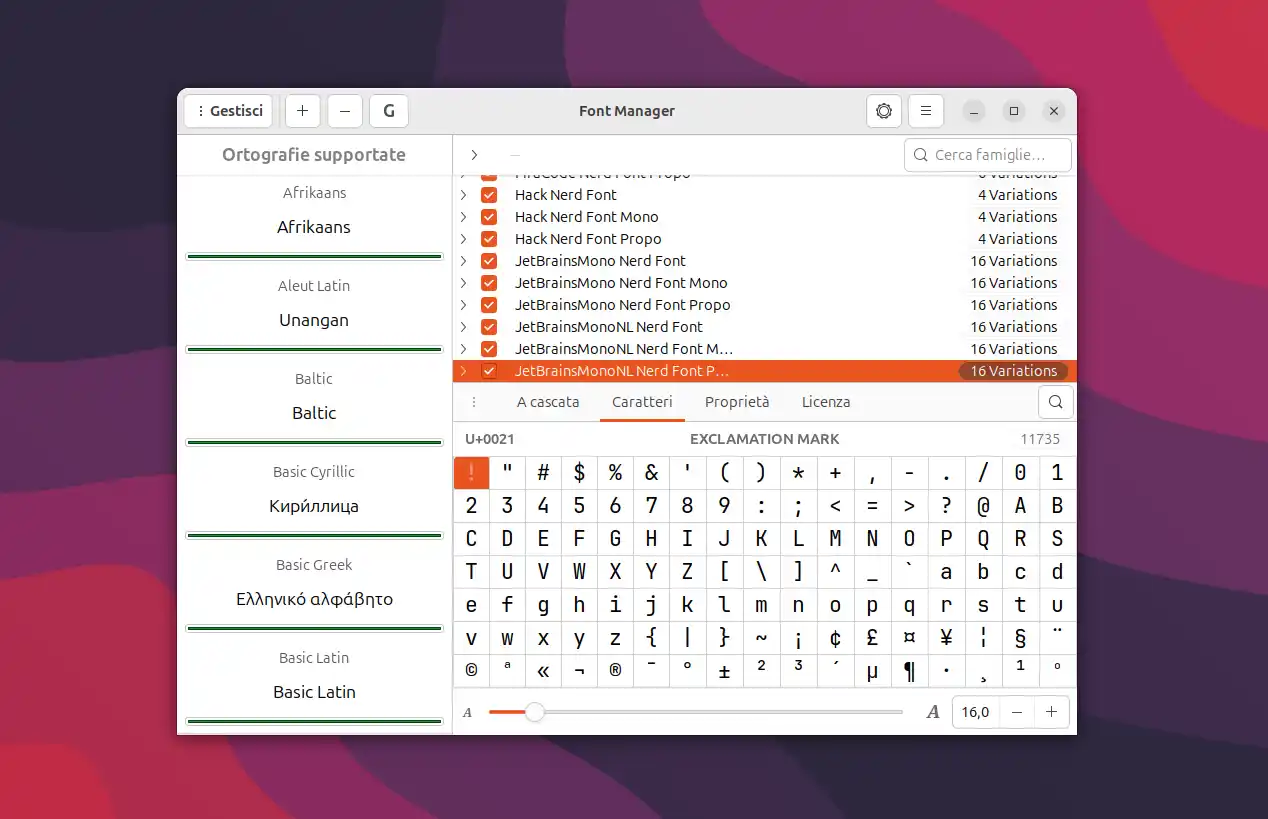Click the 16,0 font size field
The width and height of the screenshot is (1268, 819).
coord(975,712)
